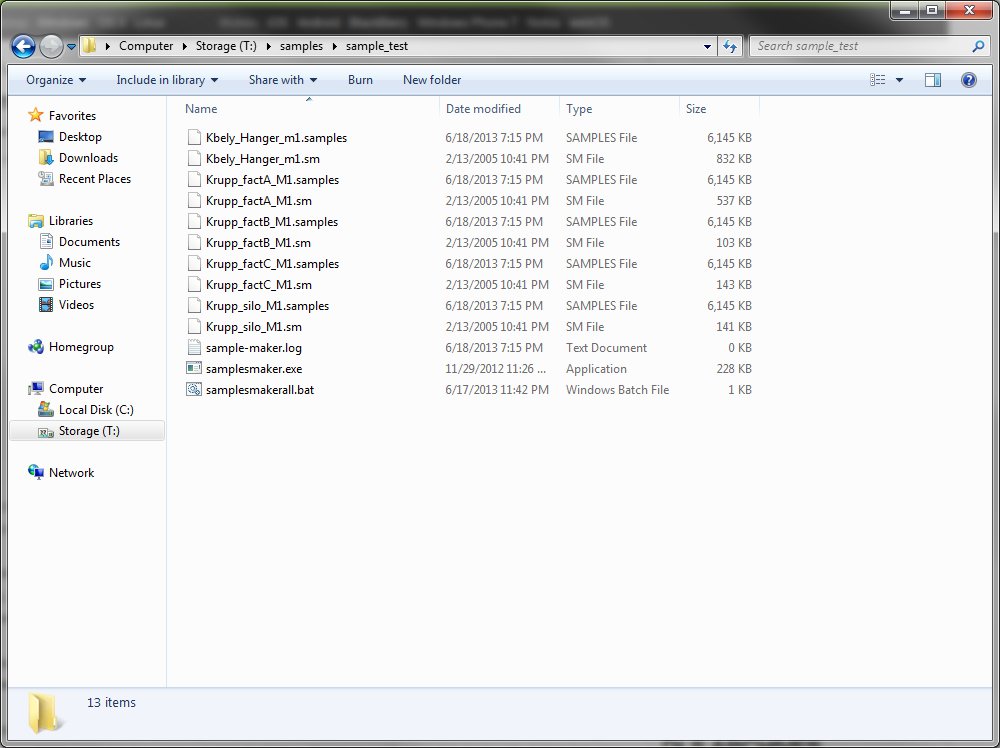Click the Pictures library icon
The image size is (1000, 748).
click(45, 284)
